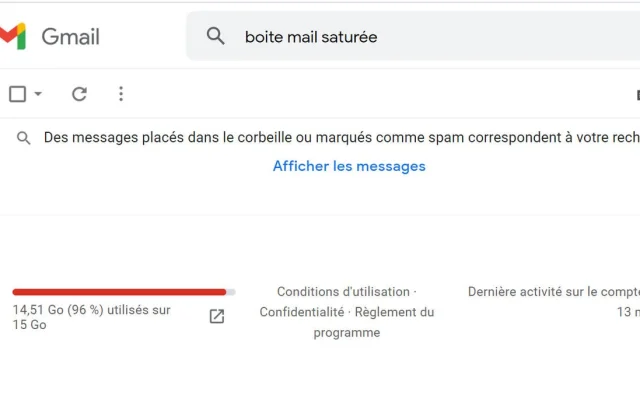Refresh the message list

pyautogui.click(x=79, y=94)
